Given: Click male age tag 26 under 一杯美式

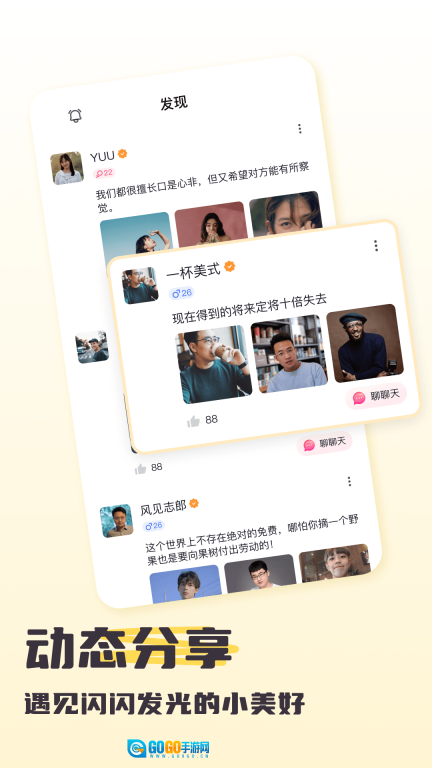Looking at the screenshot, I should pos(181,293).
